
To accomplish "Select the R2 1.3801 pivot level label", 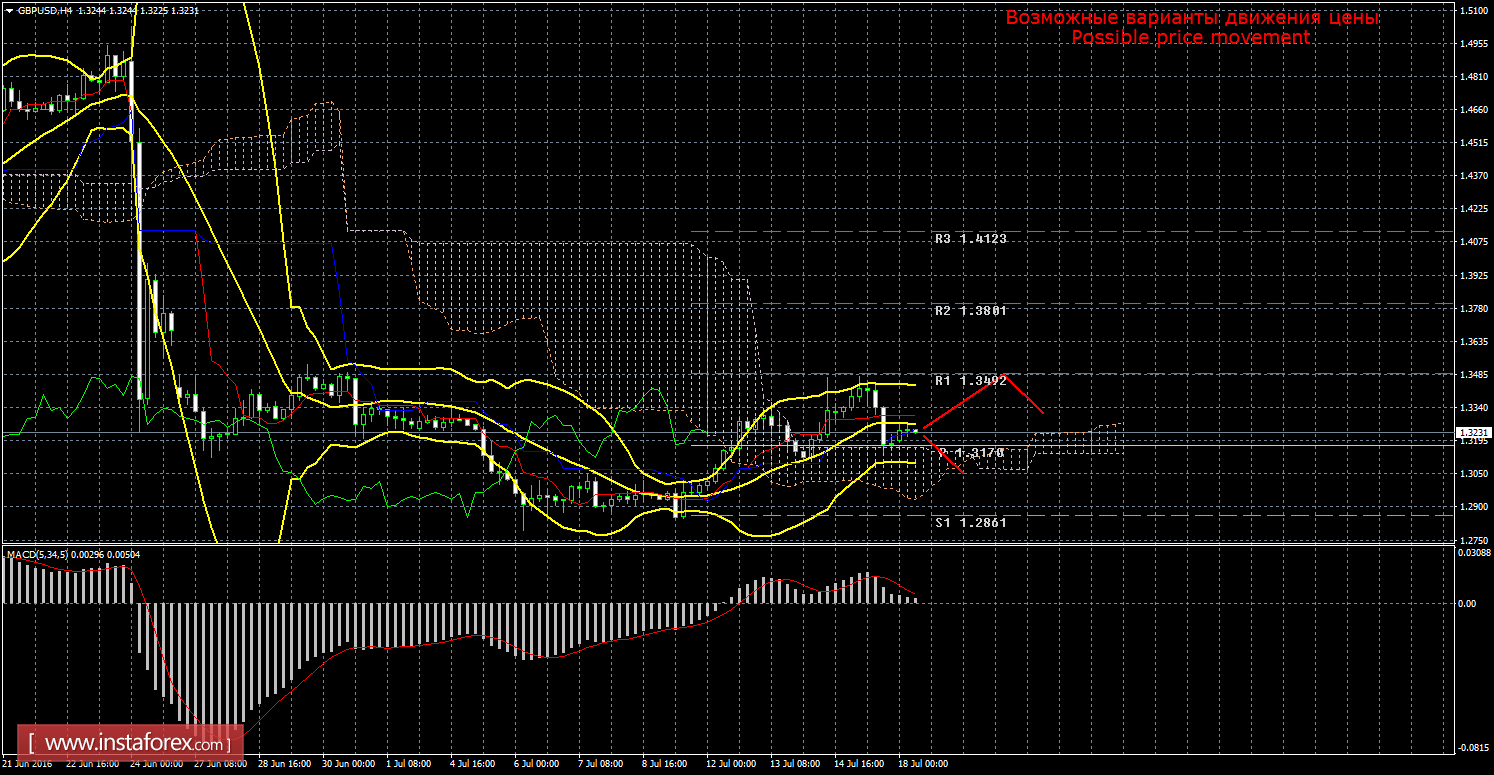I will (970, 311).
